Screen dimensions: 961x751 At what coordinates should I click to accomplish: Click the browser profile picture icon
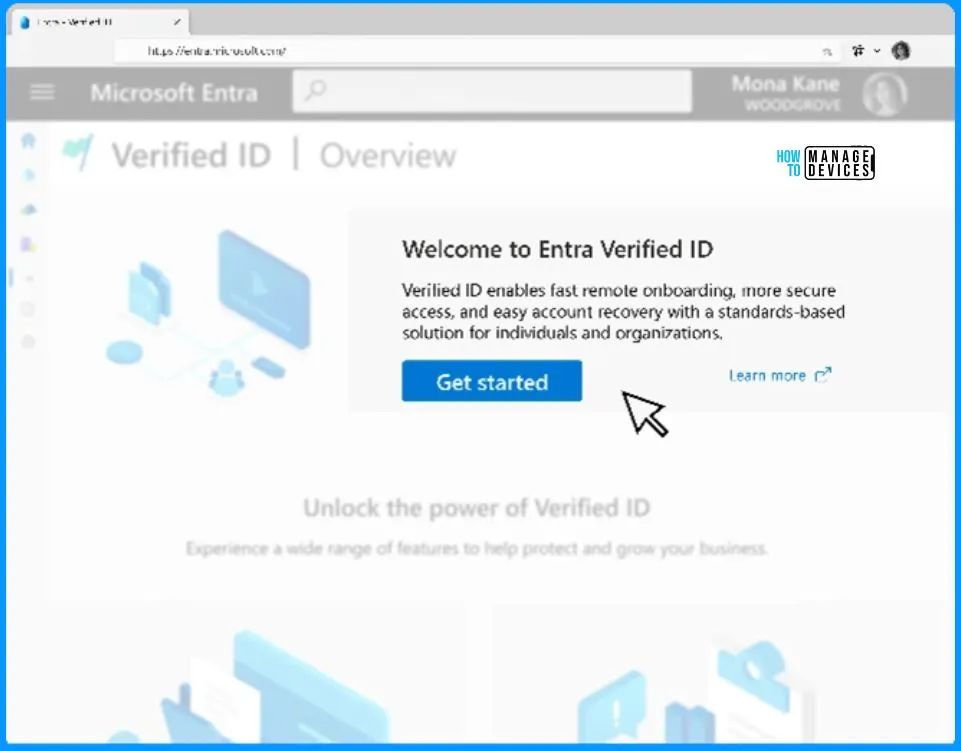[901, 51]
